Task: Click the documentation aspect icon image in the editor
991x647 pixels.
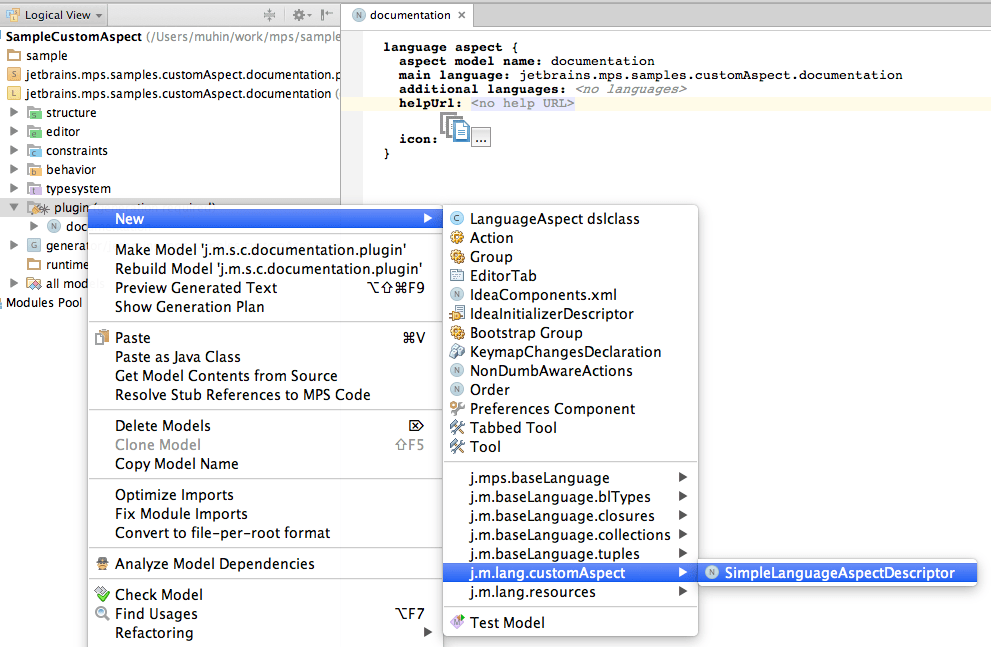Action: pos(455,128)
